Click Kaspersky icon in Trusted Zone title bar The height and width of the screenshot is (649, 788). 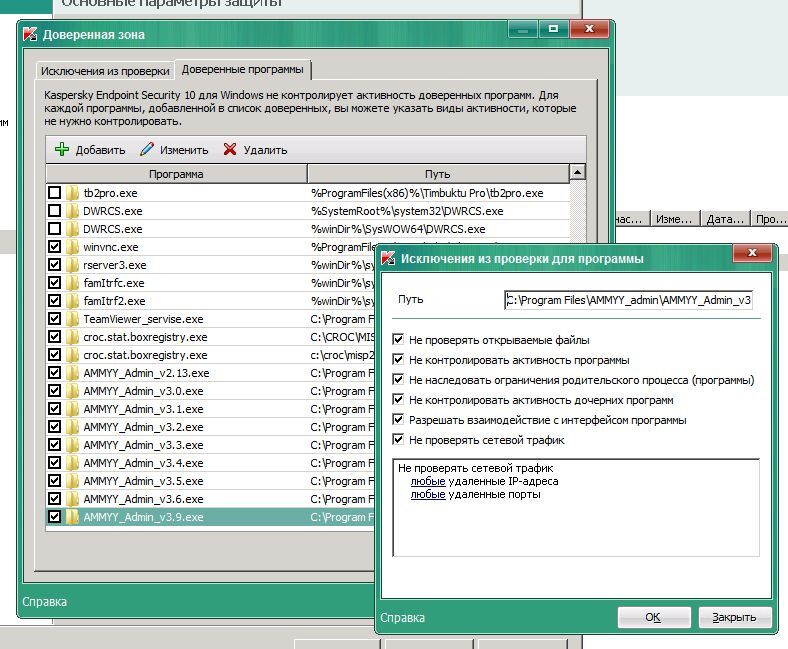coord(30,35)
